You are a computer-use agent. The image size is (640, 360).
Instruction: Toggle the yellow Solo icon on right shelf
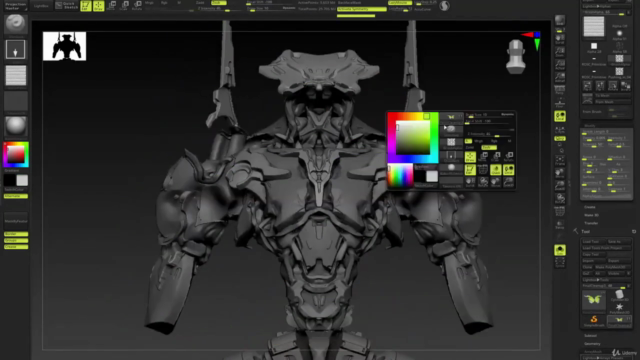point(560,250)
